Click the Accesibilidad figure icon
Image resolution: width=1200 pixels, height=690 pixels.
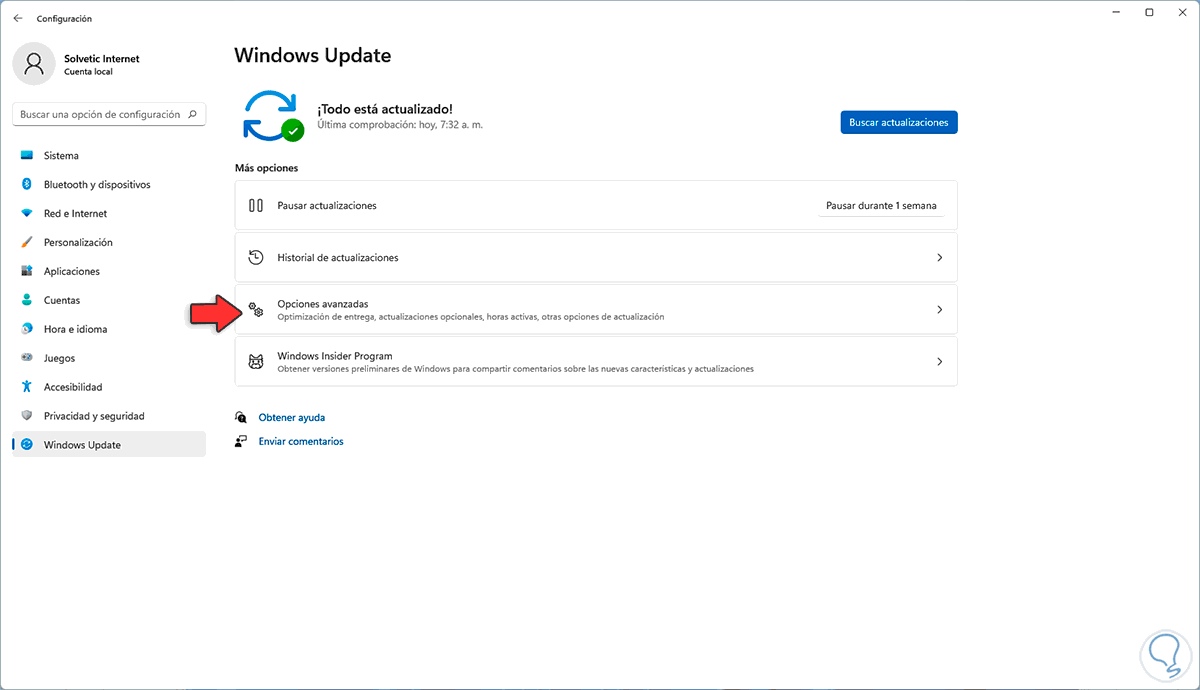point(26,387)
